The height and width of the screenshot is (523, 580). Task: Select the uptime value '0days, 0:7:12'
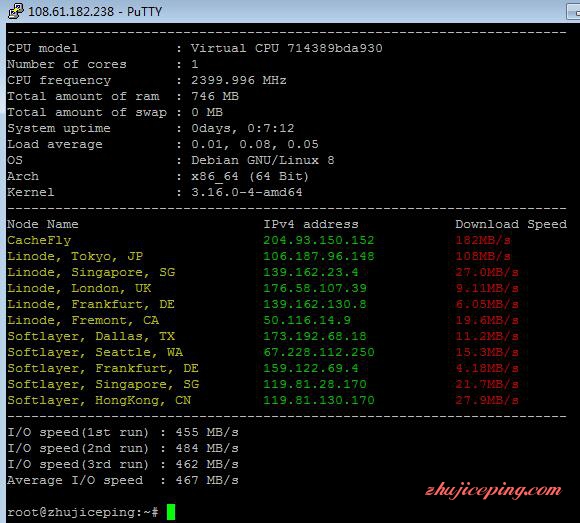(243, 128)
